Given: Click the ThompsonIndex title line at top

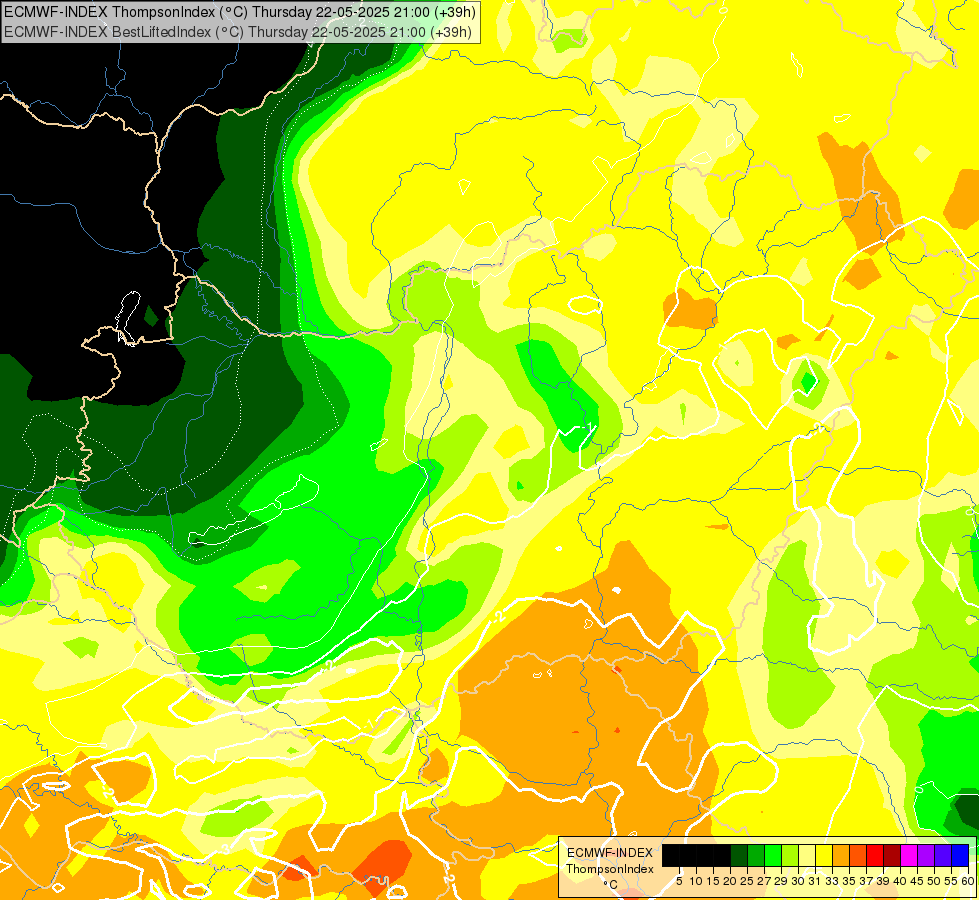Looking at the screenshot, I should tap(240, 12).
